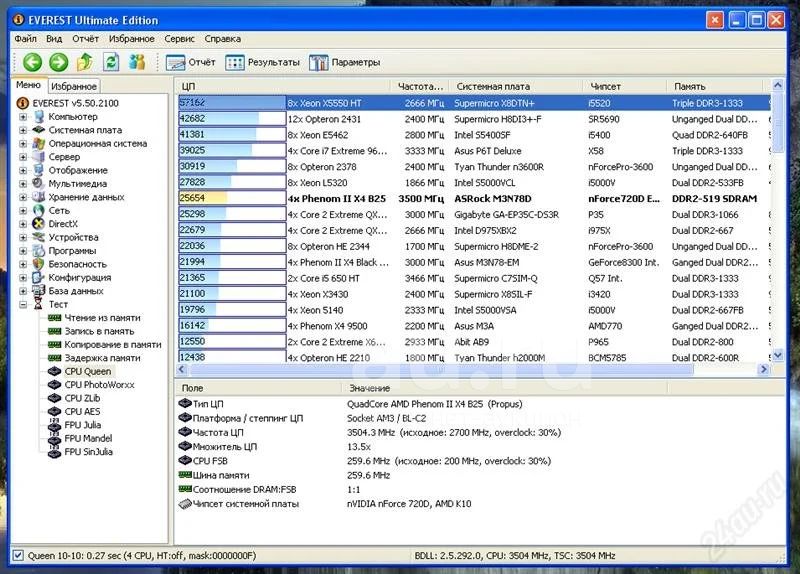
Task: Select the CPU AES benchmark icon
Action: click(x=55, y=411)
